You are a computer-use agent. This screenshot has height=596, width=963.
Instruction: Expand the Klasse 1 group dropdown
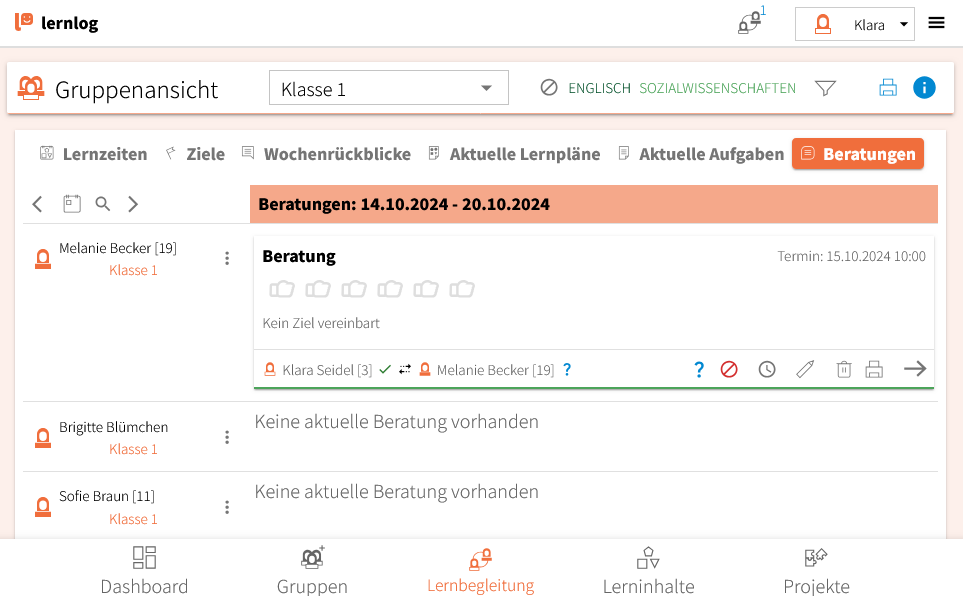tap(388, 88)
